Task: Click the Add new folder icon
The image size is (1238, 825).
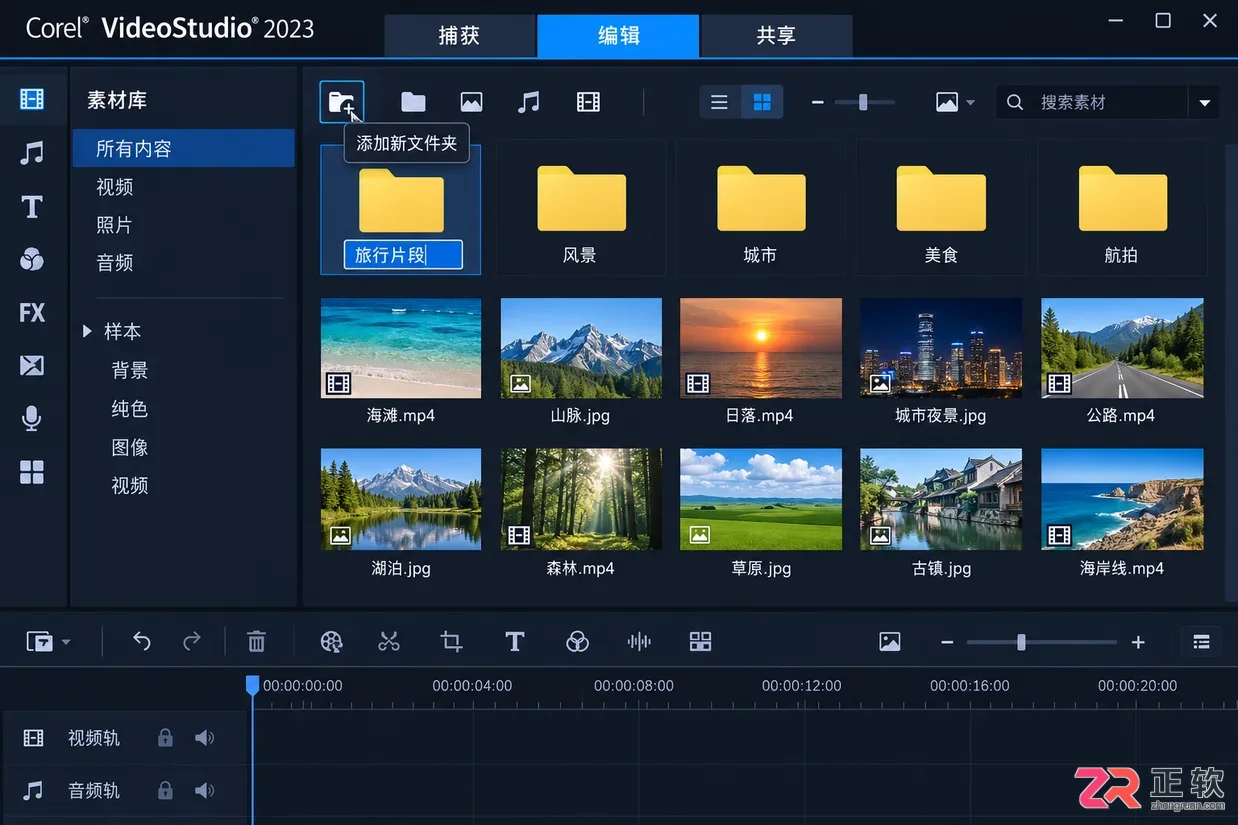Action: 342,102
